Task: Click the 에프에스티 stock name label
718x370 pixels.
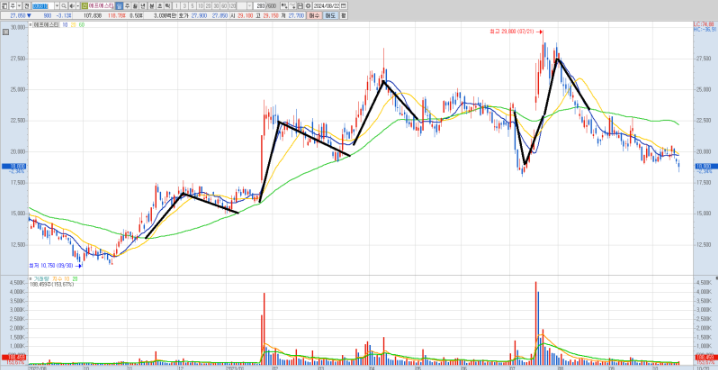Action: tap(101, 6)
